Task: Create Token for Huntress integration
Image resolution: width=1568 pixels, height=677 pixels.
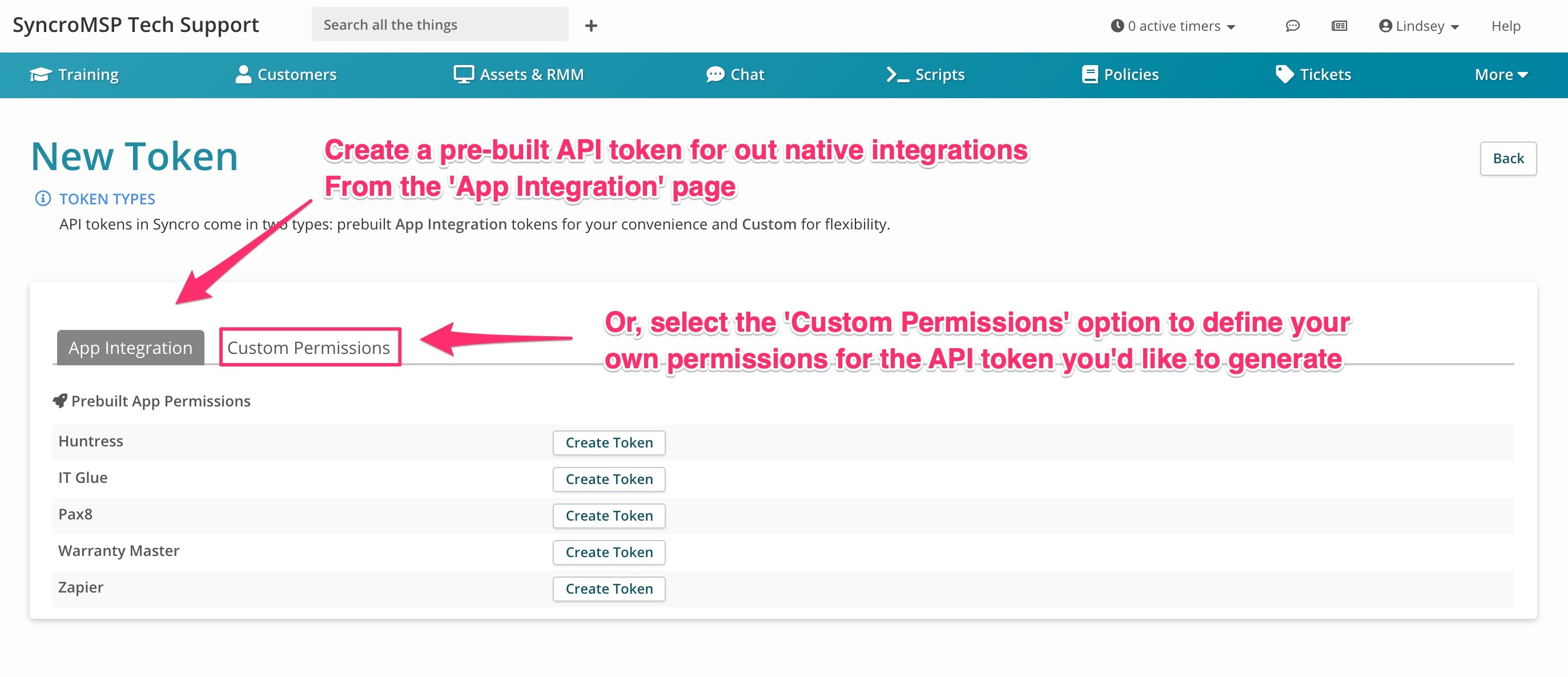Action: (x=610, y=442)
